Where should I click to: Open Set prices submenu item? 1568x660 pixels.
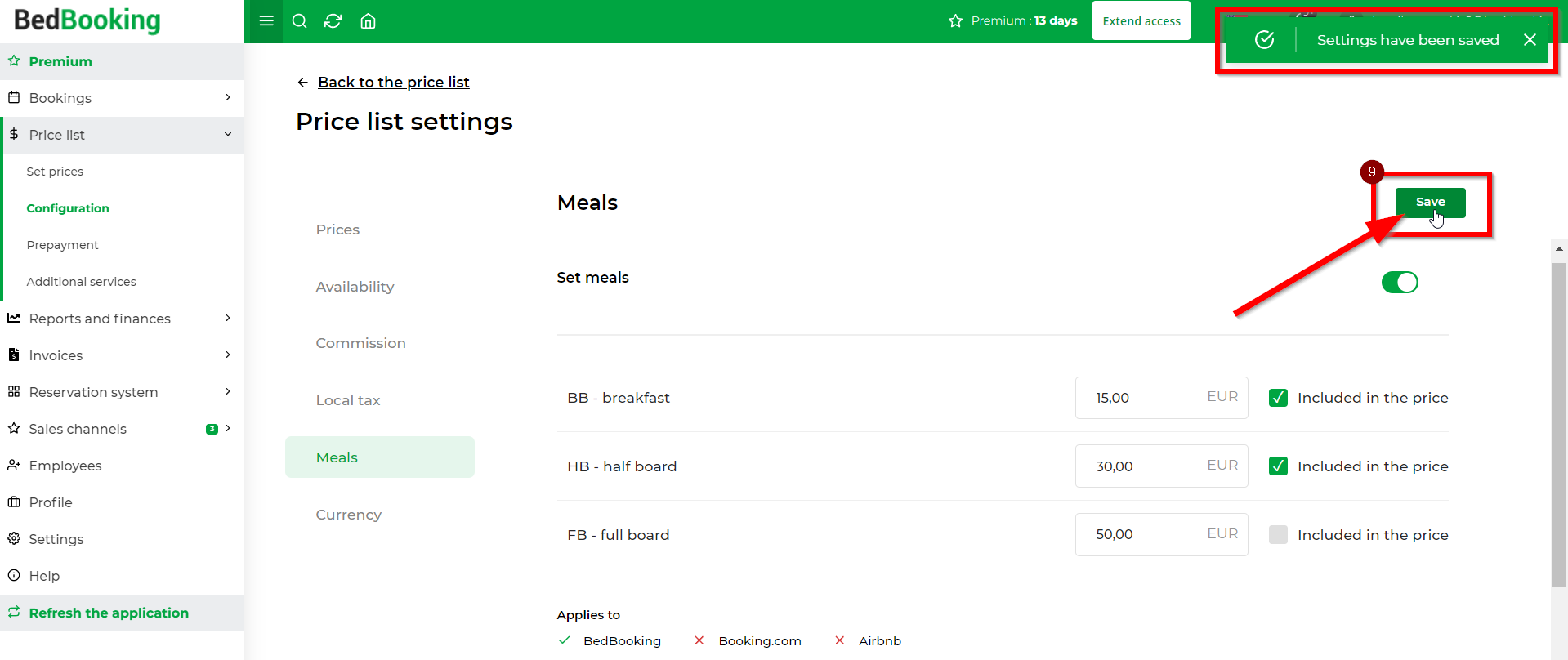point(55,172)
